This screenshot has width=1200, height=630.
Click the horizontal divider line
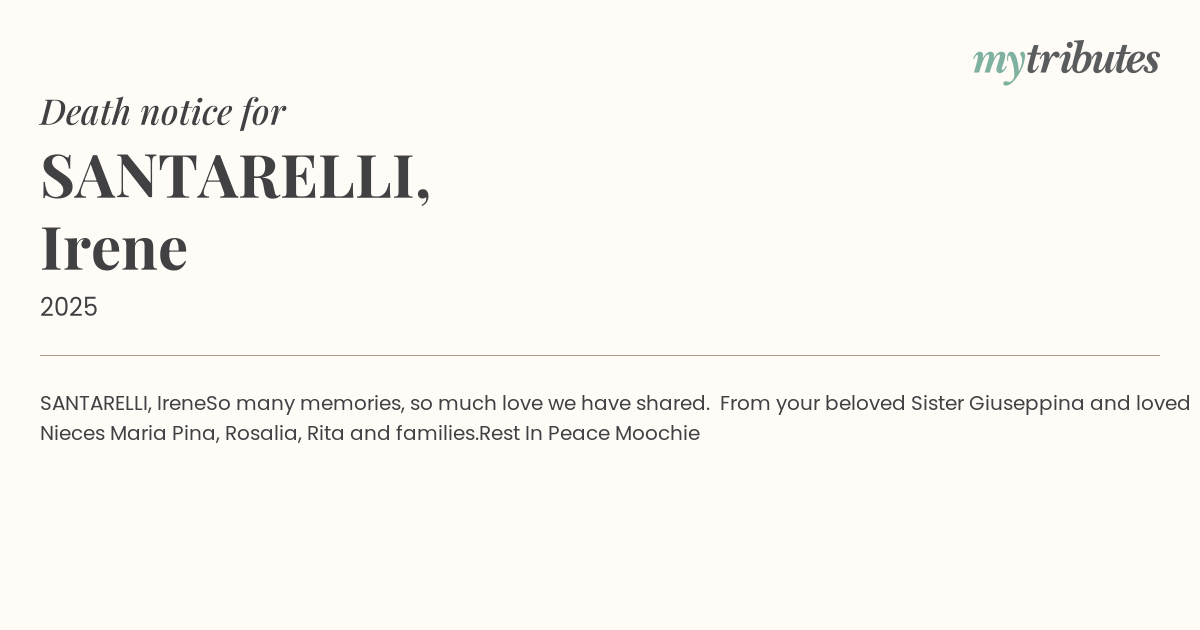(600, 355)
